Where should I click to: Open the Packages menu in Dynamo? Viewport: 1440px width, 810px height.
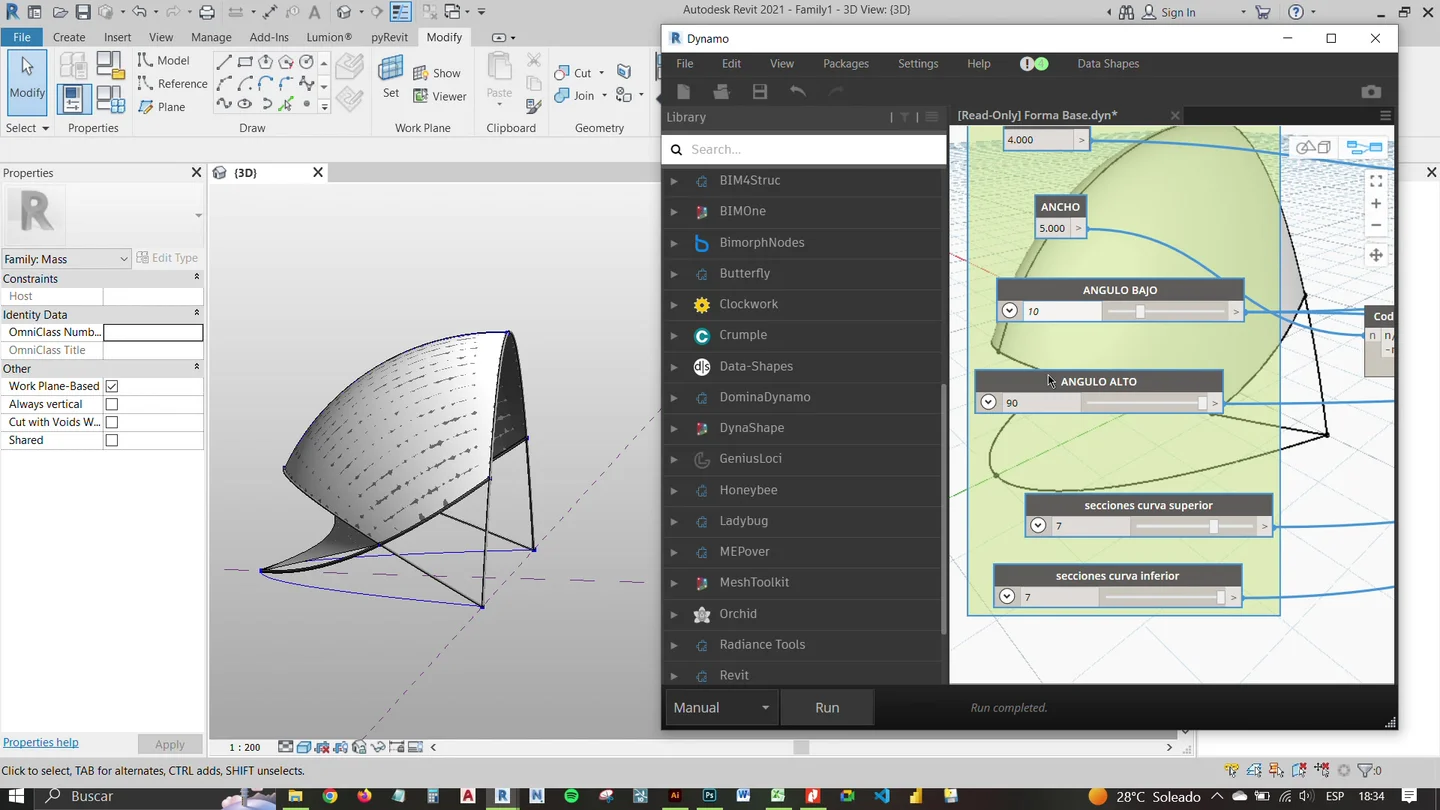(845, 63)
